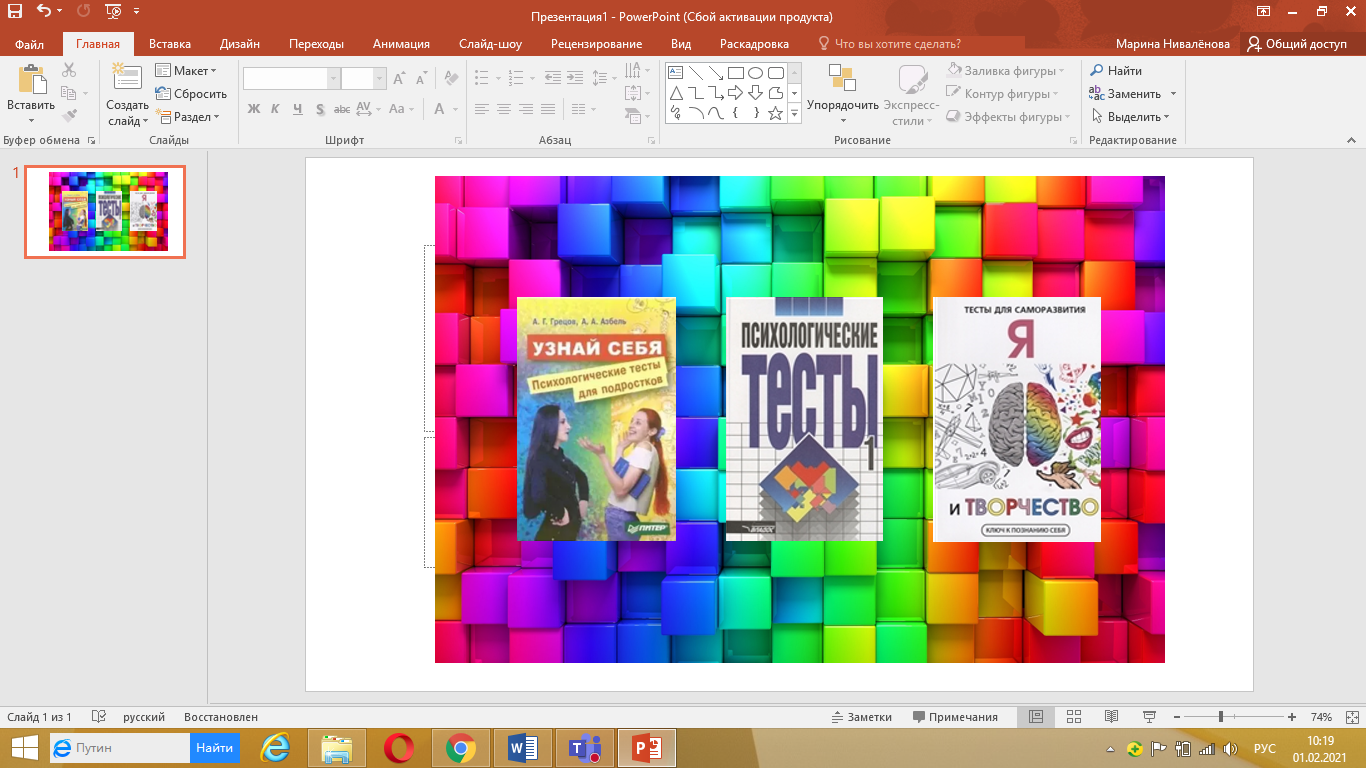1366x768 pixels.
Task: Clear all formatting eraser icon
Action: [x=450, y=78]
